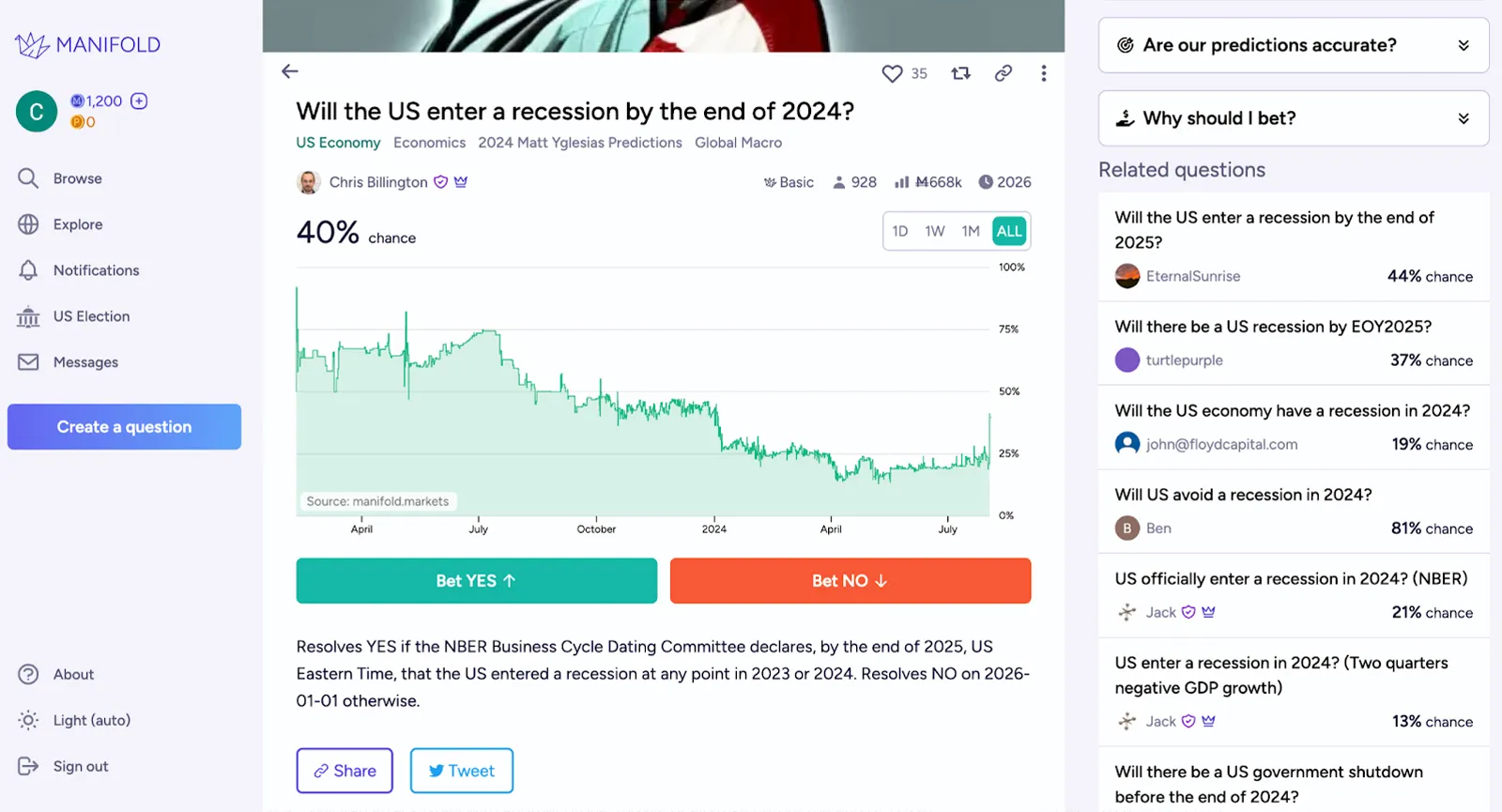Viewport: 1502px width, 812px height.
Task: Expand "Why should I bet?" section
Action: [x=1294, y=118]
